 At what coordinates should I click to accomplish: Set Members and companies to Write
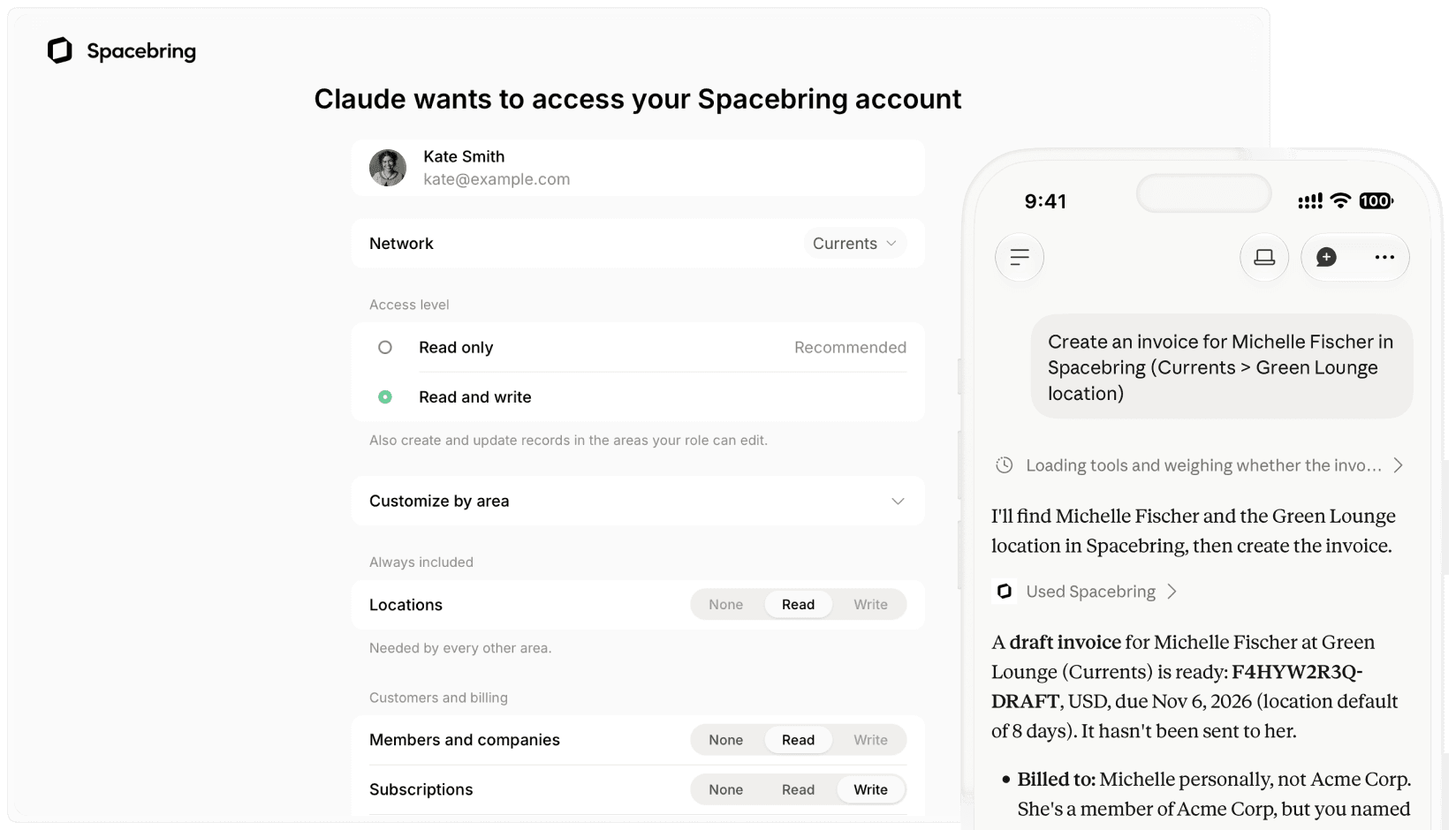coord(870,740)
